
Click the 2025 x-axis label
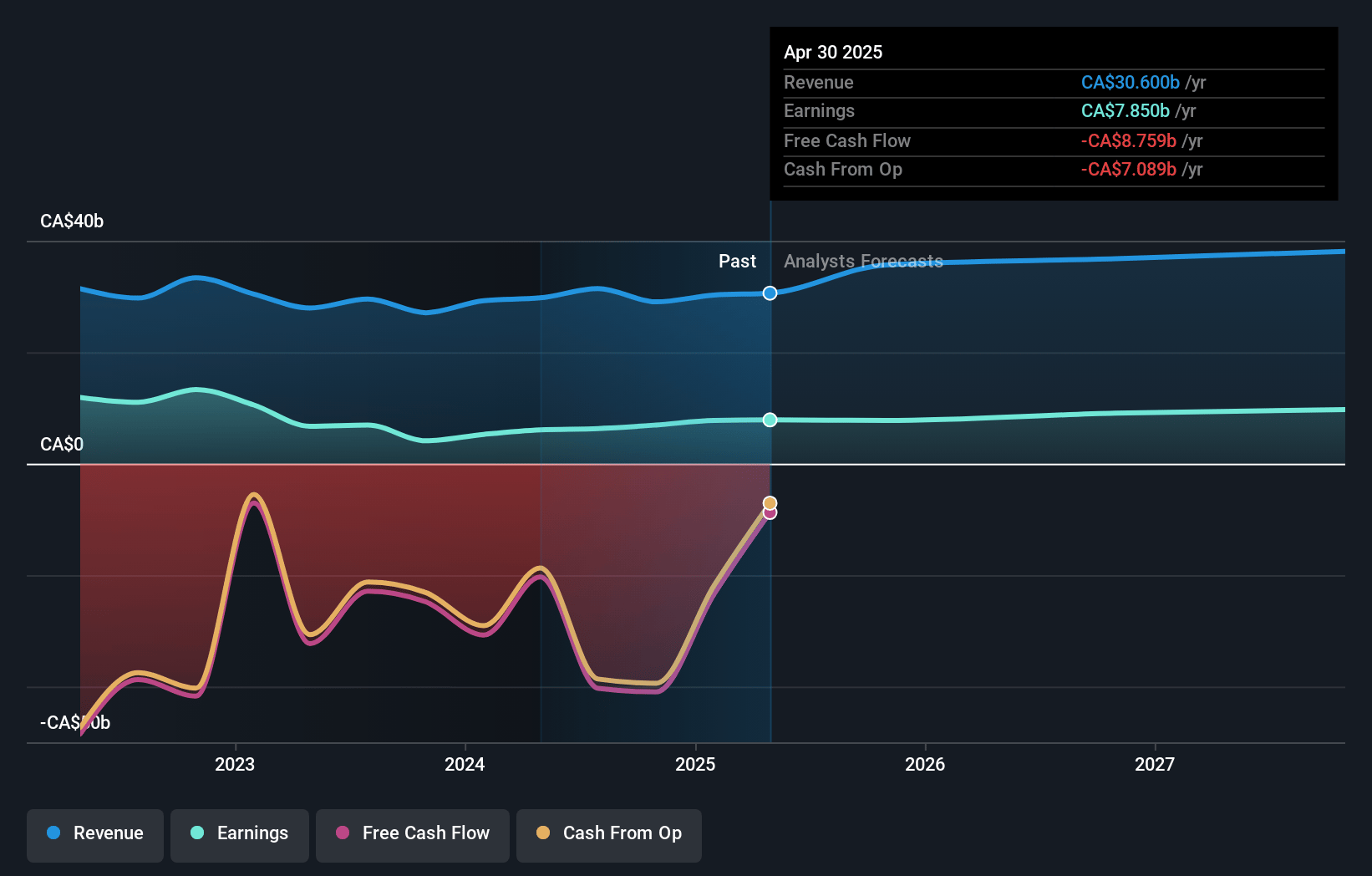point(695,764)
